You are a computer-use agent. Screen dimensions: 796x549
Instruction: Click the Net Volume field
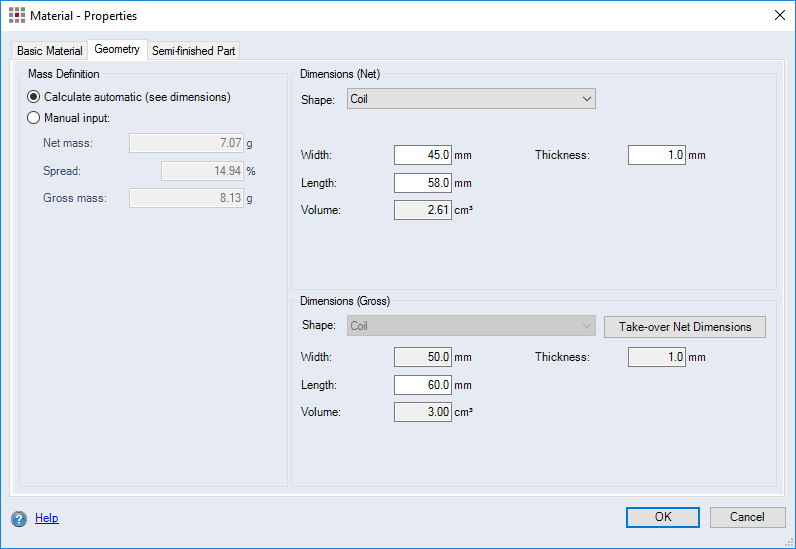click(423, 210)
